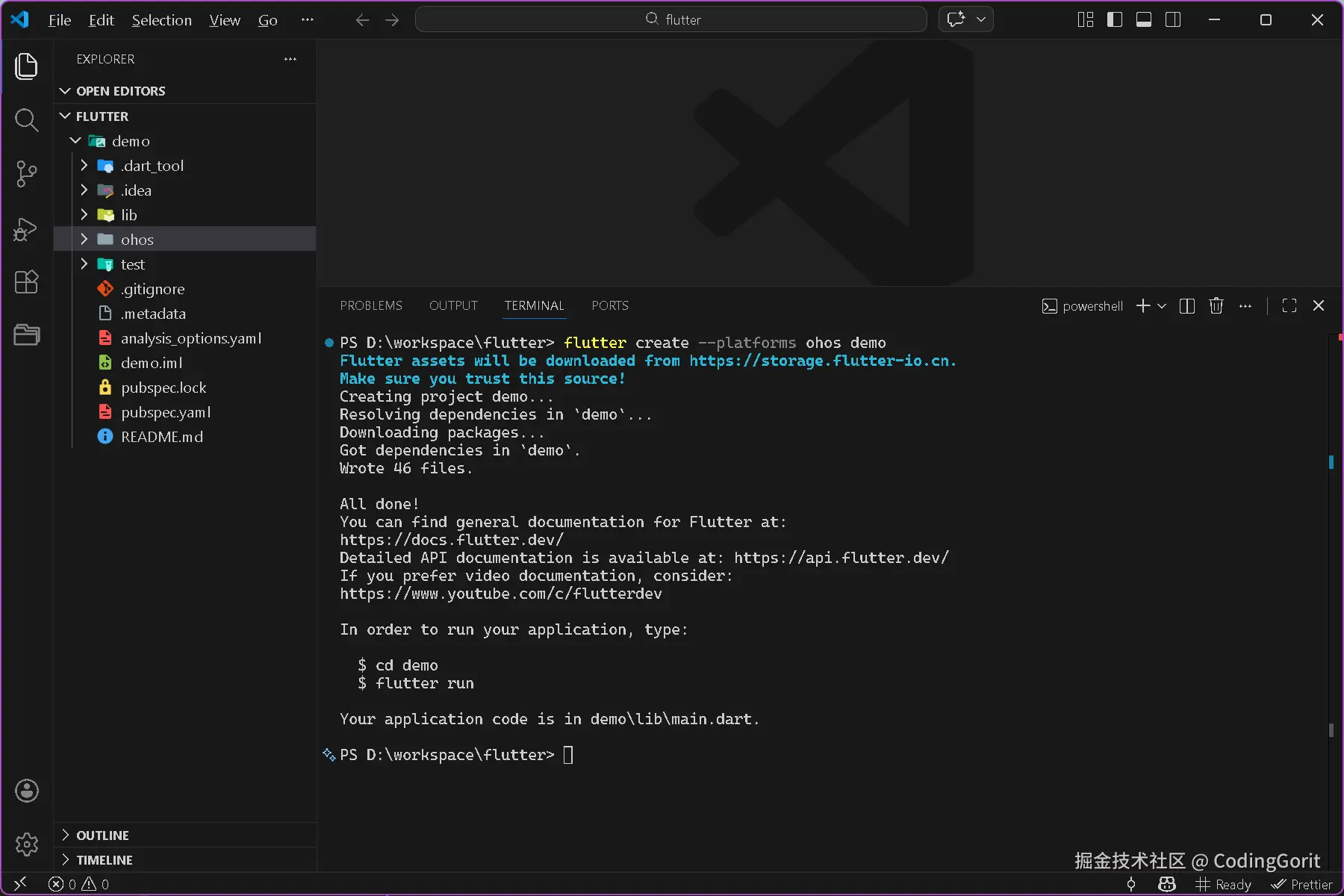This screenshot has width=1344, height=896.
Task: Click the Copilot status icon in status bar
Action: 1167,884
